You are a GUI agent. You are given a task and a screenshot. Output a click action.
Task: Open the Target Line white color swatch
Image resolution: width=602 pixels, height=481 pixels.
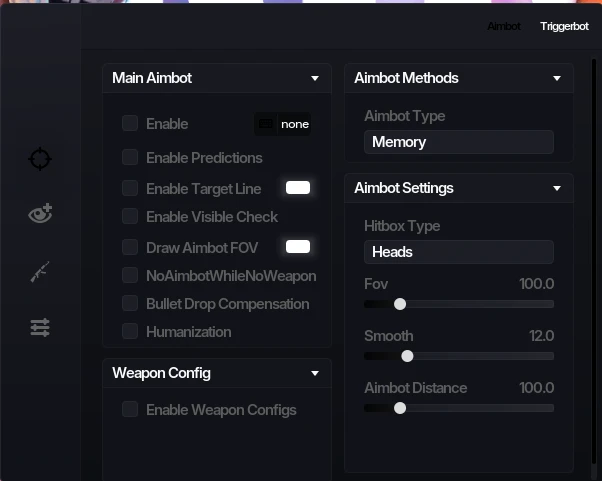tap(298, 188)
